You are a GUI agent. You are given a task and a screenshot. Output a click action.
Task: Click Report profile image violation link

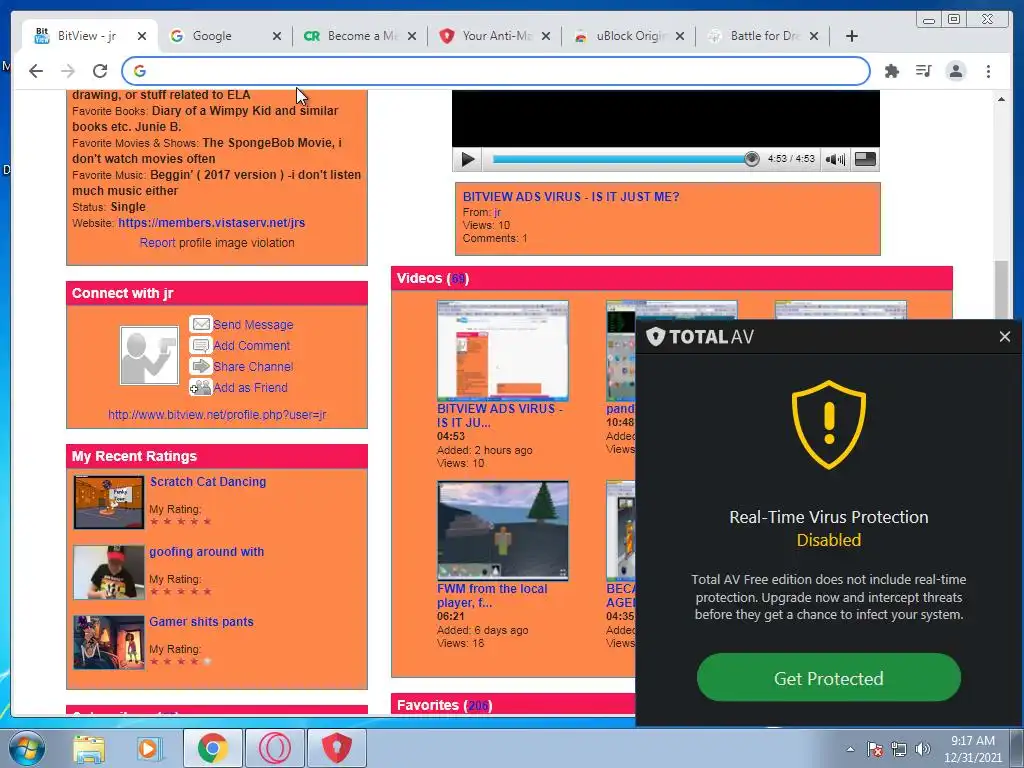pyautogui.click(x=157, y=242)
